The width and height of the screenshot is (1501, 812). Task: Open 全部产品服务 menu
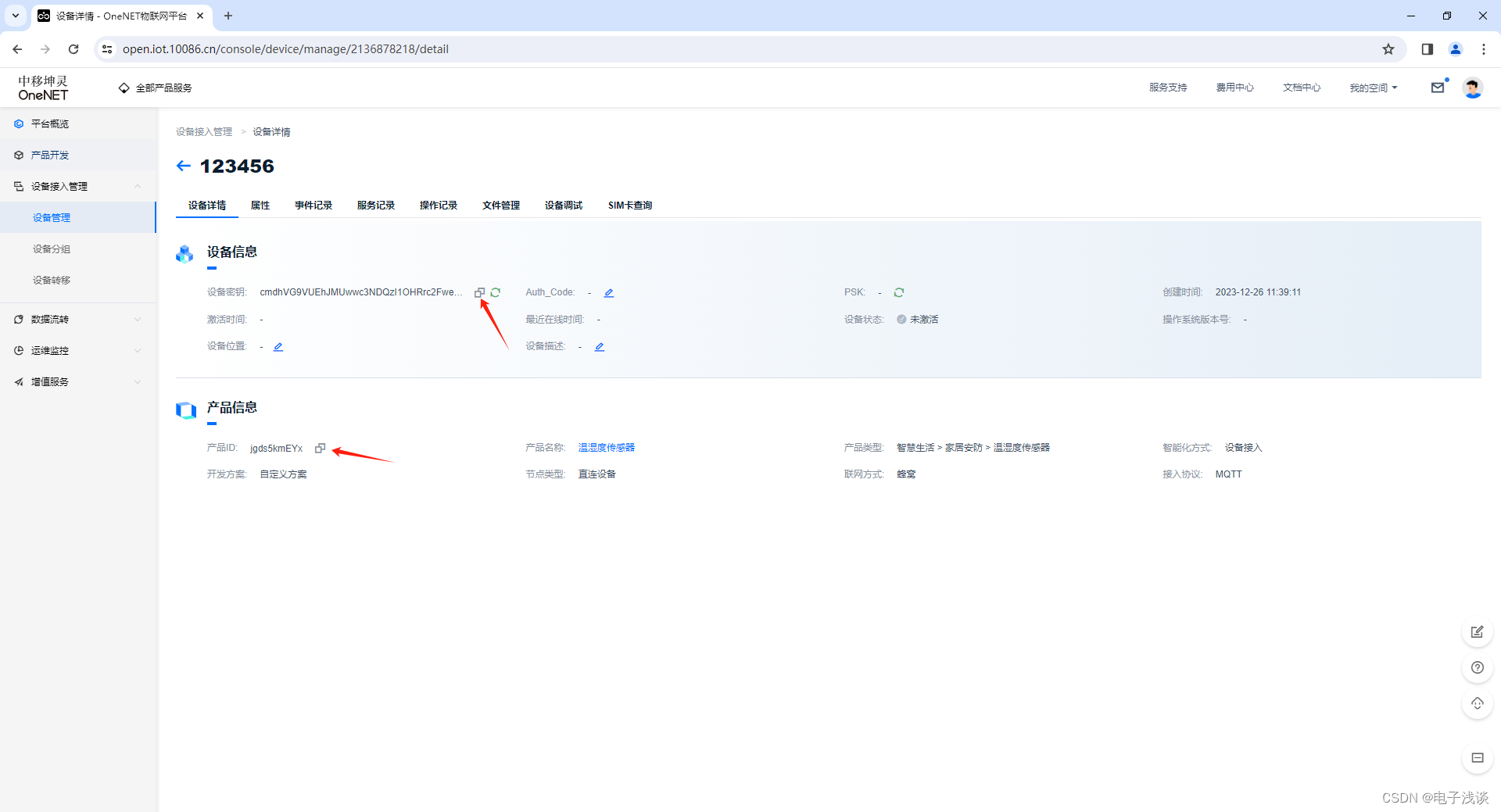tap(156, 88)
